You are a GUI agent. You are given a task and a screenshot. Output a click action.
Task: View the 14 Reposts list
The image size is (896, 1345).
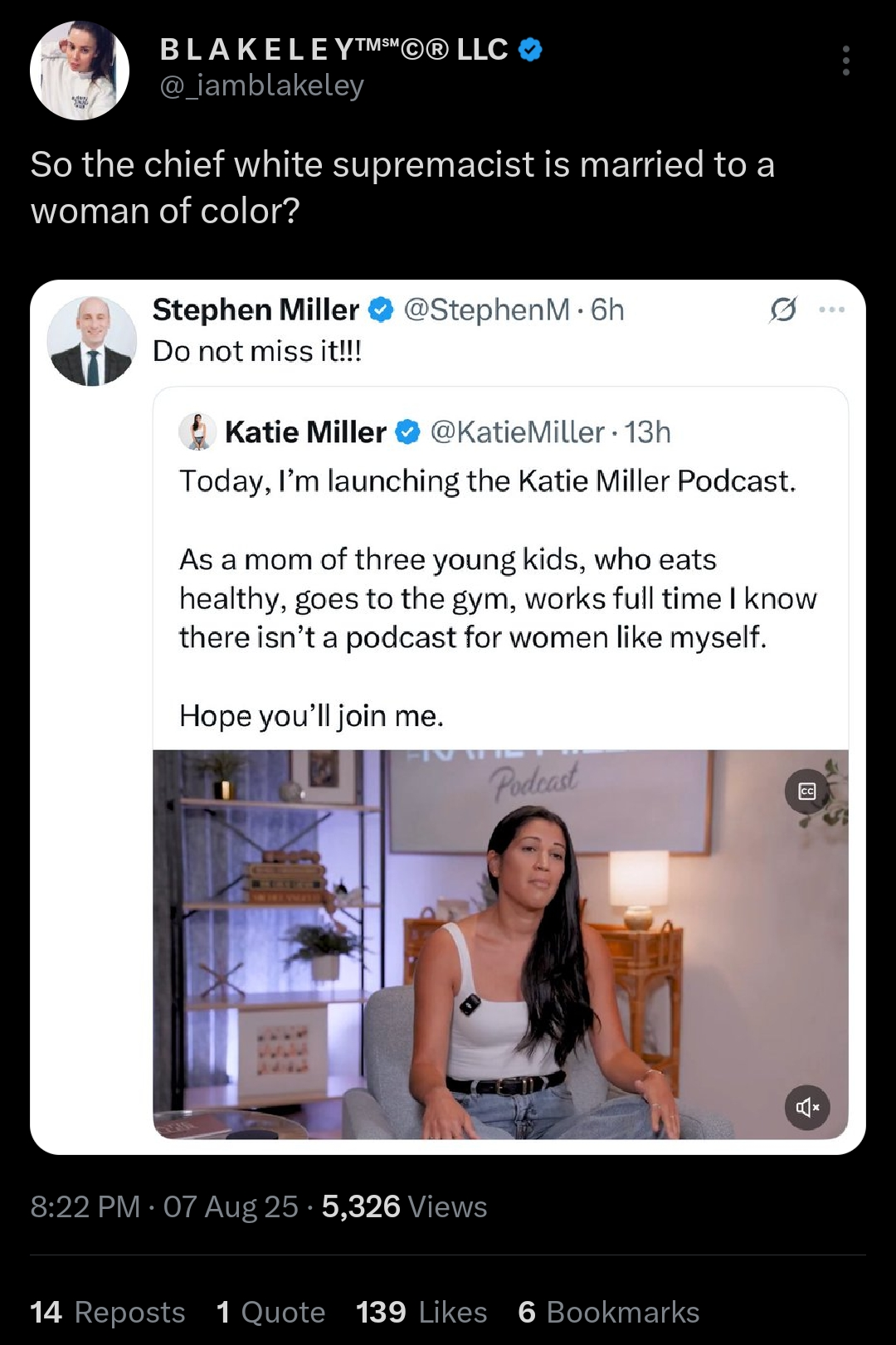[x=108, y=1313]
